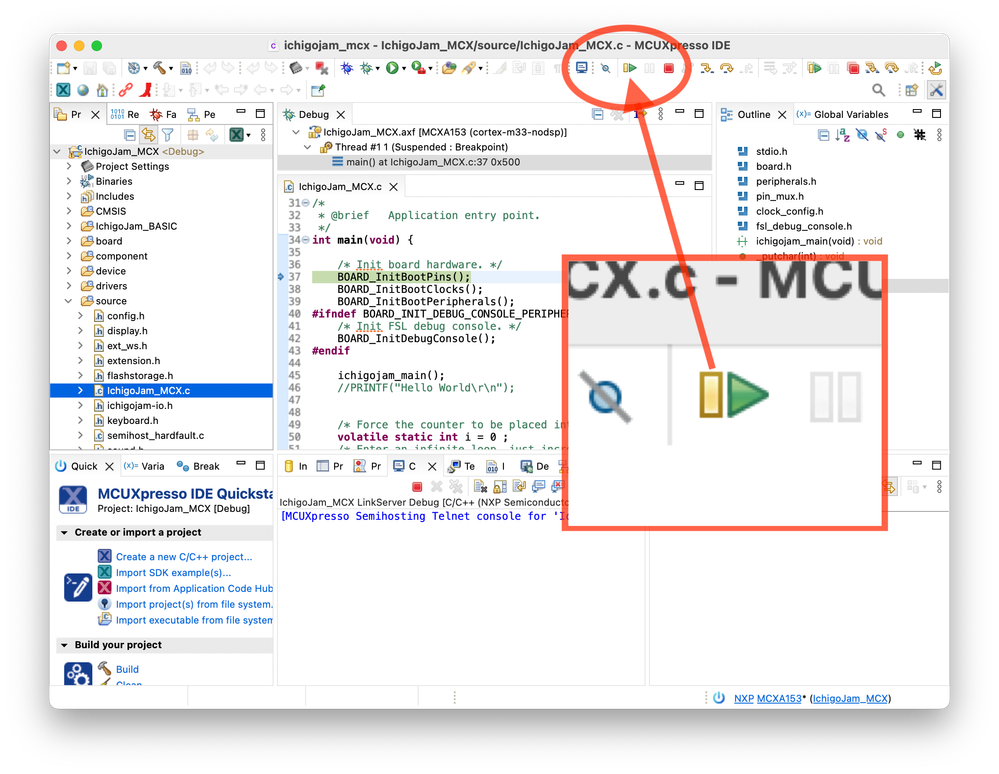Open the Build hammer dropdown arrow
Viewport: 999px width, 774px height.
pos(171,69)
